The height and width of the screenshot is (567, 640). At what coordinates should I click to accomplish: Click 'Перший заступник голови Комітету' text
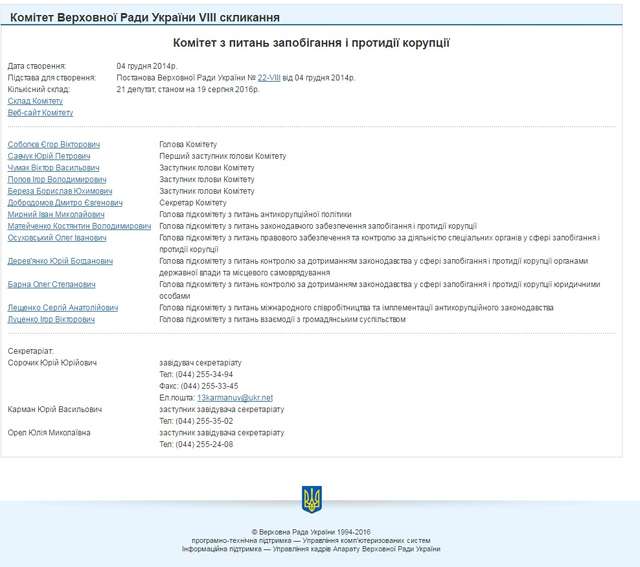[223, 156]
